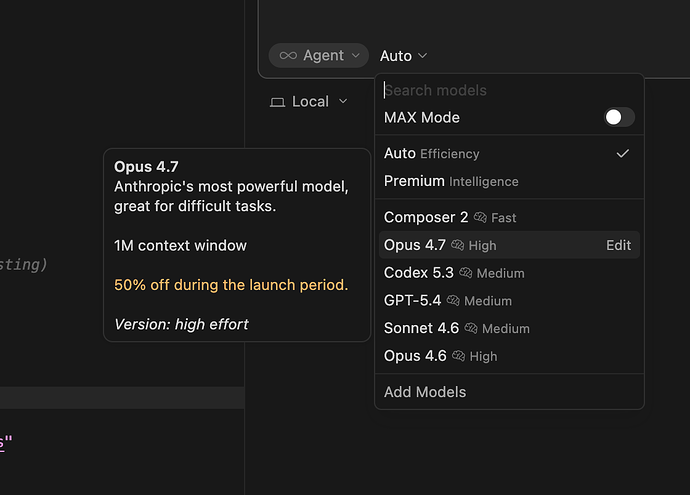Open the Auto model selector dropdown

(x=403, y=56)
